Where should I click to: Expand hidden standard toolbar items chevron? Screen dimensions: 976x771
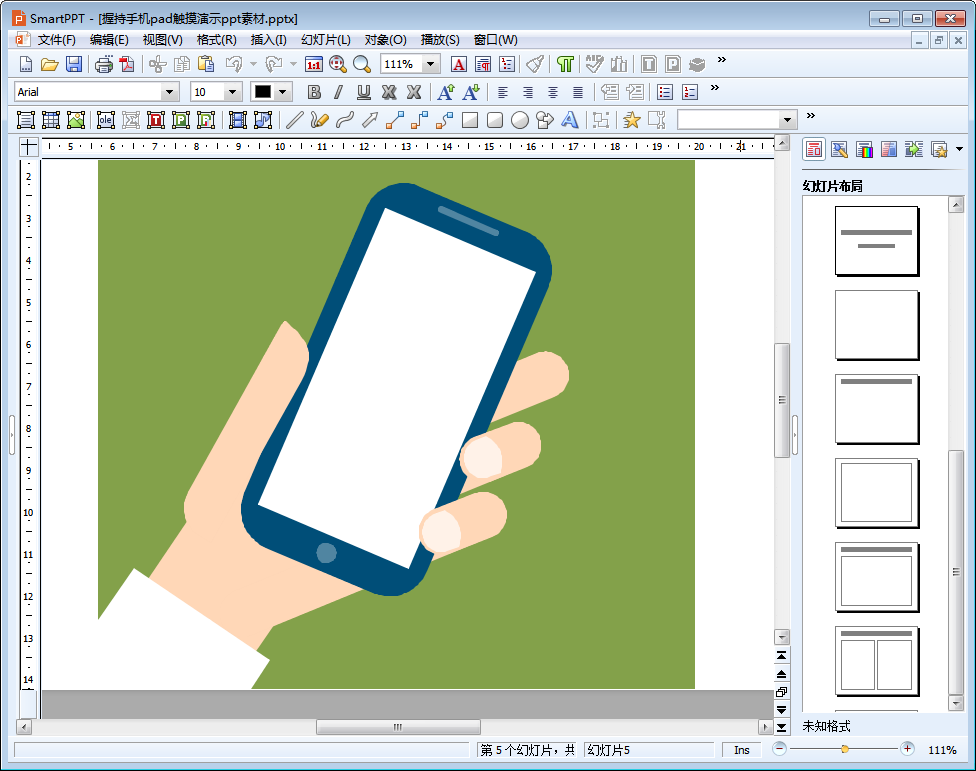pyautogui.click(x=721, y=60)
